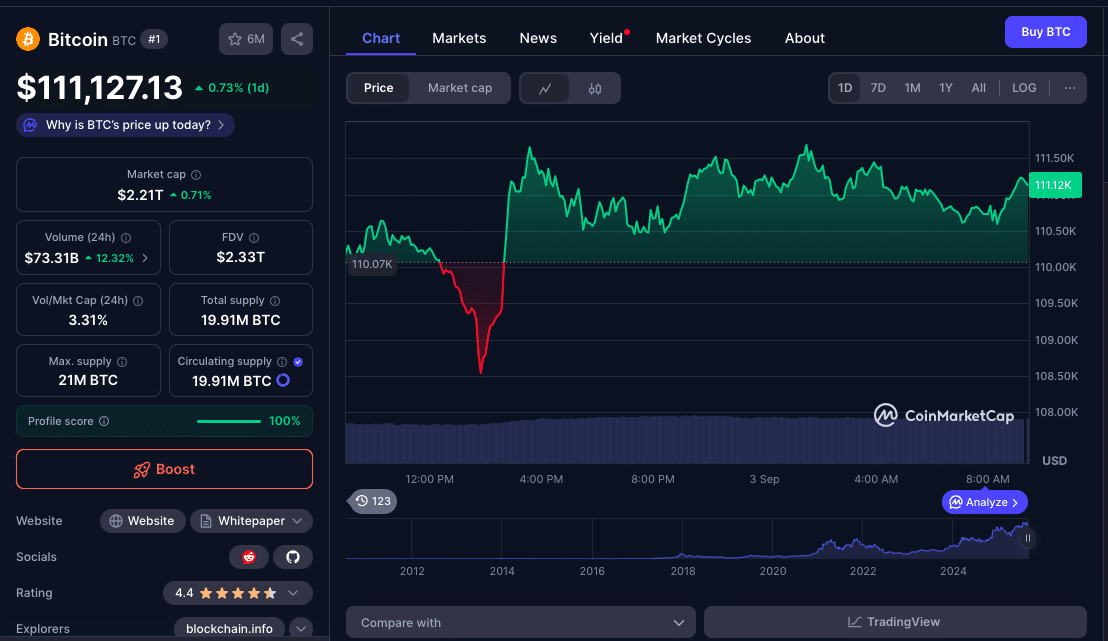Open the 123 history events badge
This screenshot has width=1108, height=641.
(373, 501)
